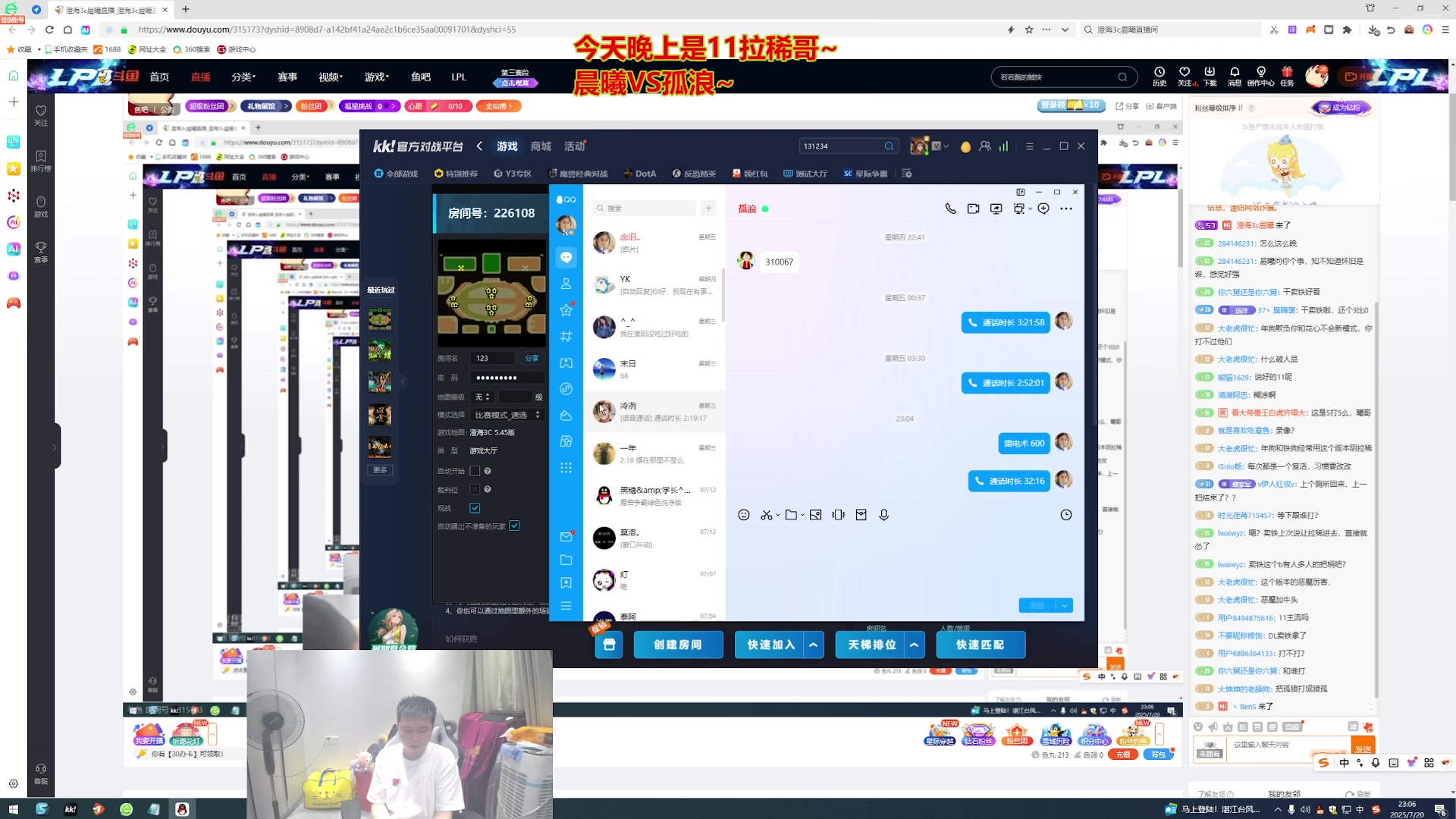
Task: Open chat history clock icon in QQ
Action: coord(1066,515)
